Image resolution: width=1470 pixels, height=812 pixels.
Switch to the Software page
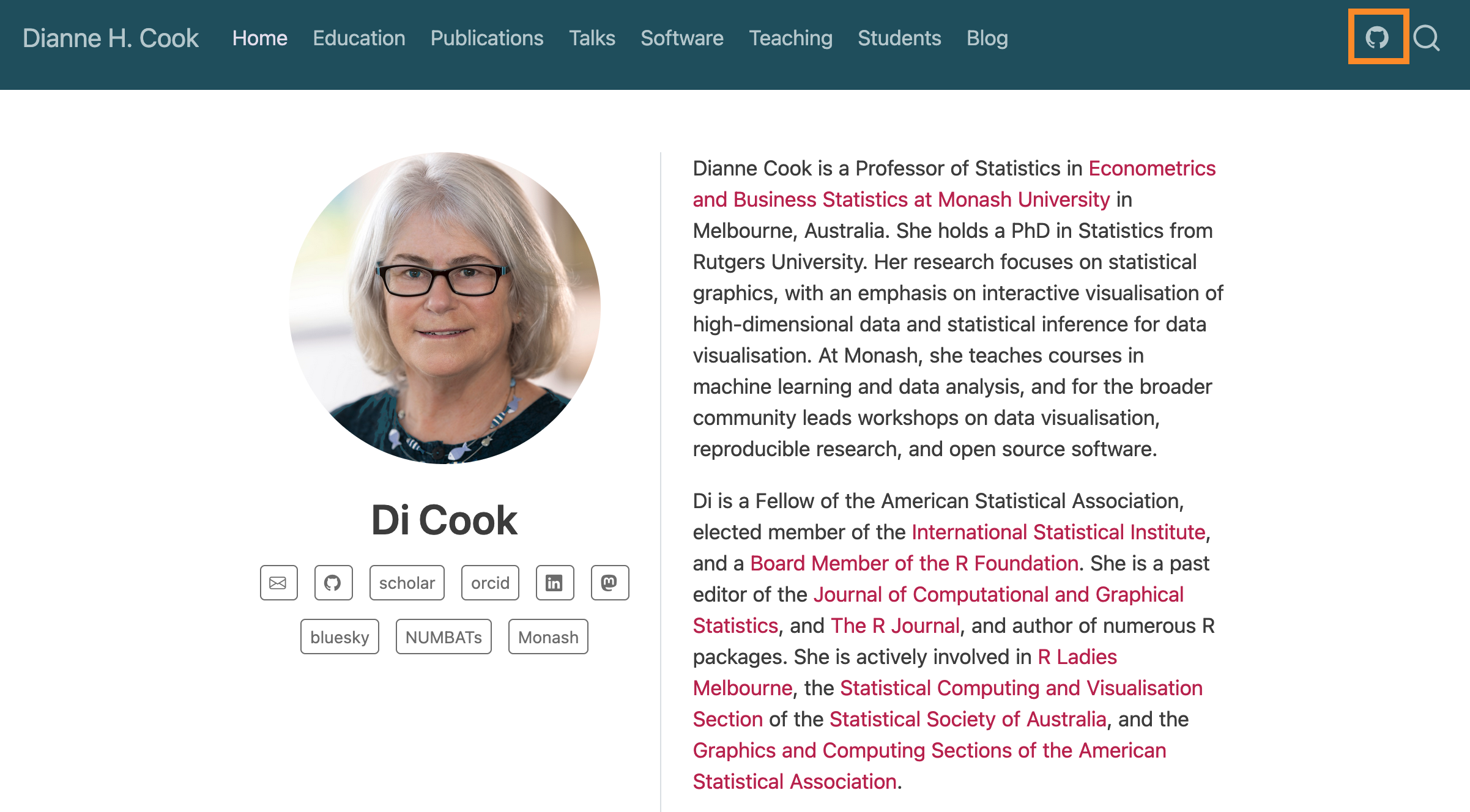682,38
